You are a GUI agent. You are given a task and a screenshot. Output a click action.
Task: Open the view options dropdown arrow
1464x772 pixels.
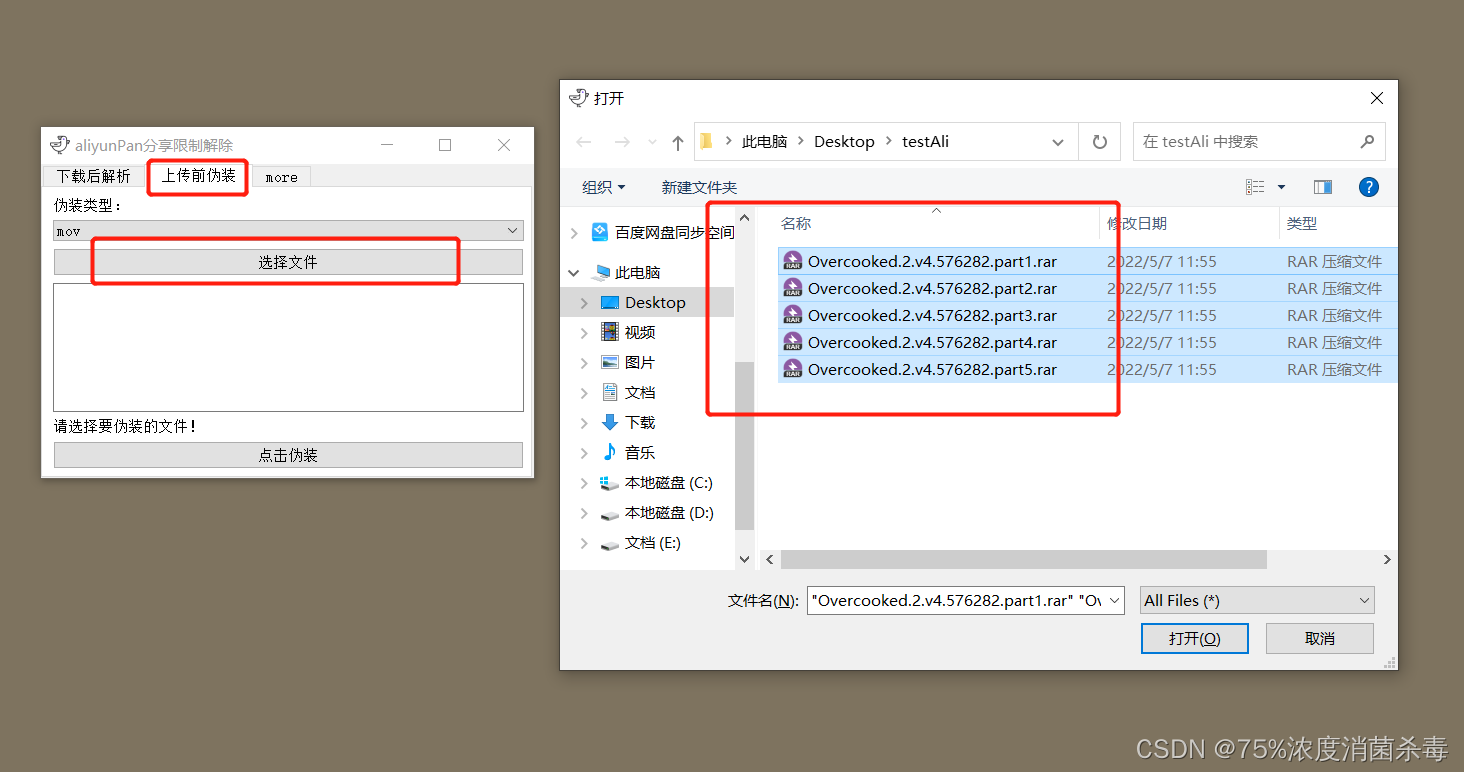[x=1281, y=187]
